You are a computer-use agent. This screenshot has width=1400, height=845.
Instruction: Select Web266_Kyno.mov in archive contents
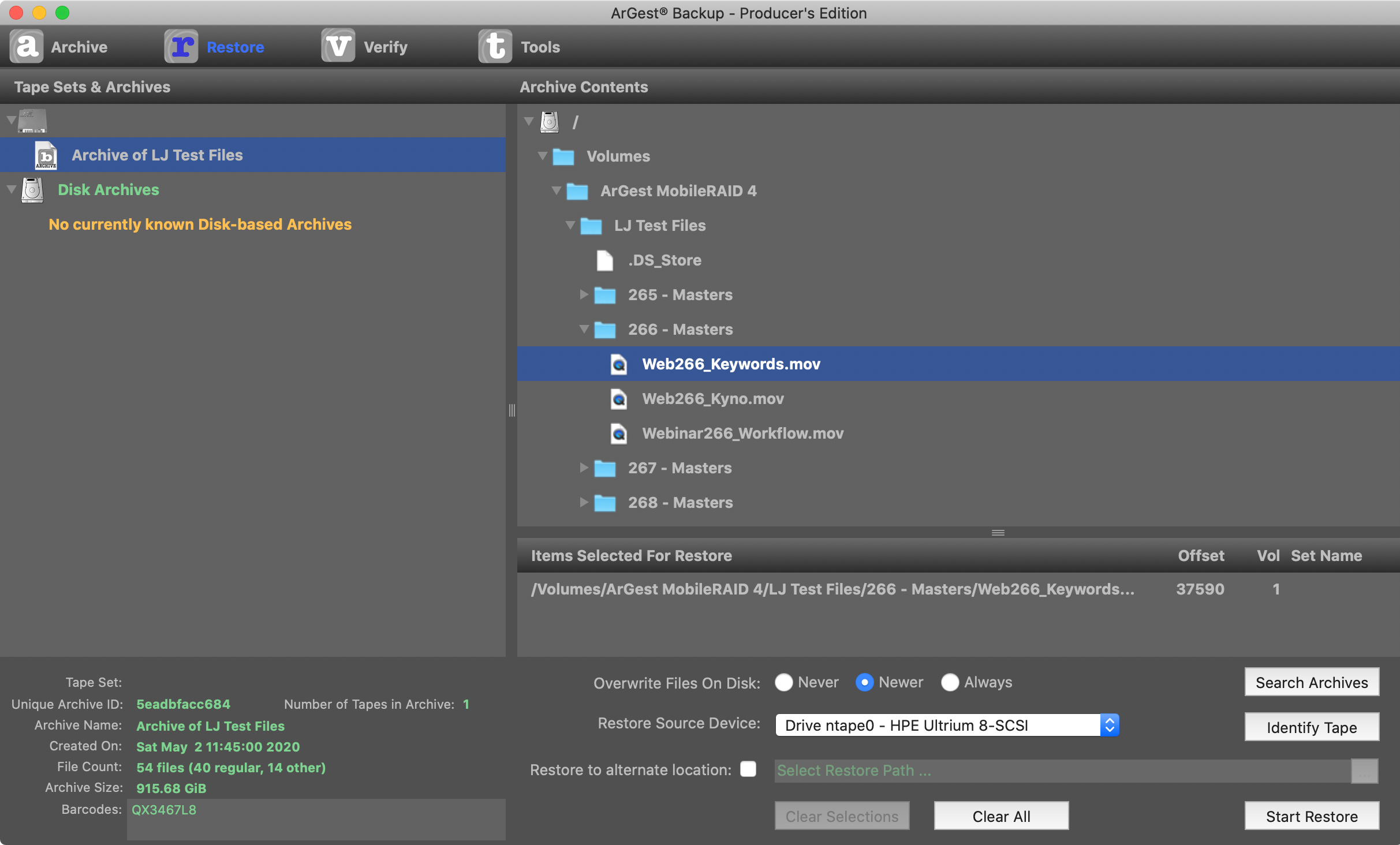pyautogui.click(x=958, y=398)
